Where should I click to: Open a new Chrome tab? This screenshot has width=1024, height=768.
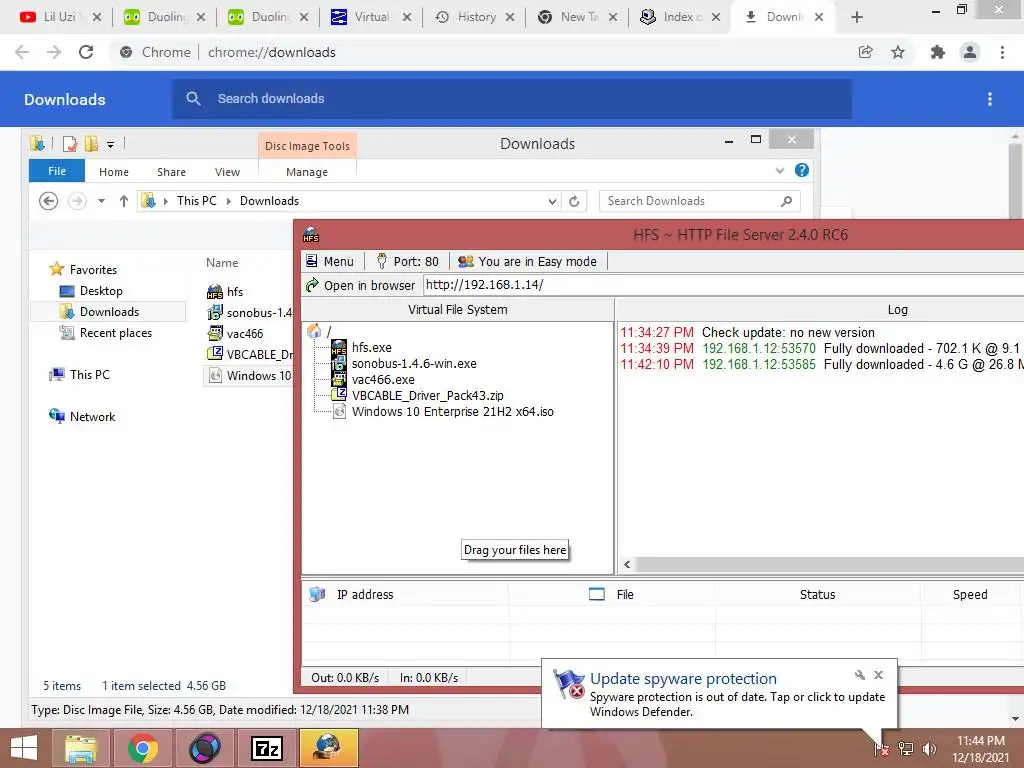point(857,17)
